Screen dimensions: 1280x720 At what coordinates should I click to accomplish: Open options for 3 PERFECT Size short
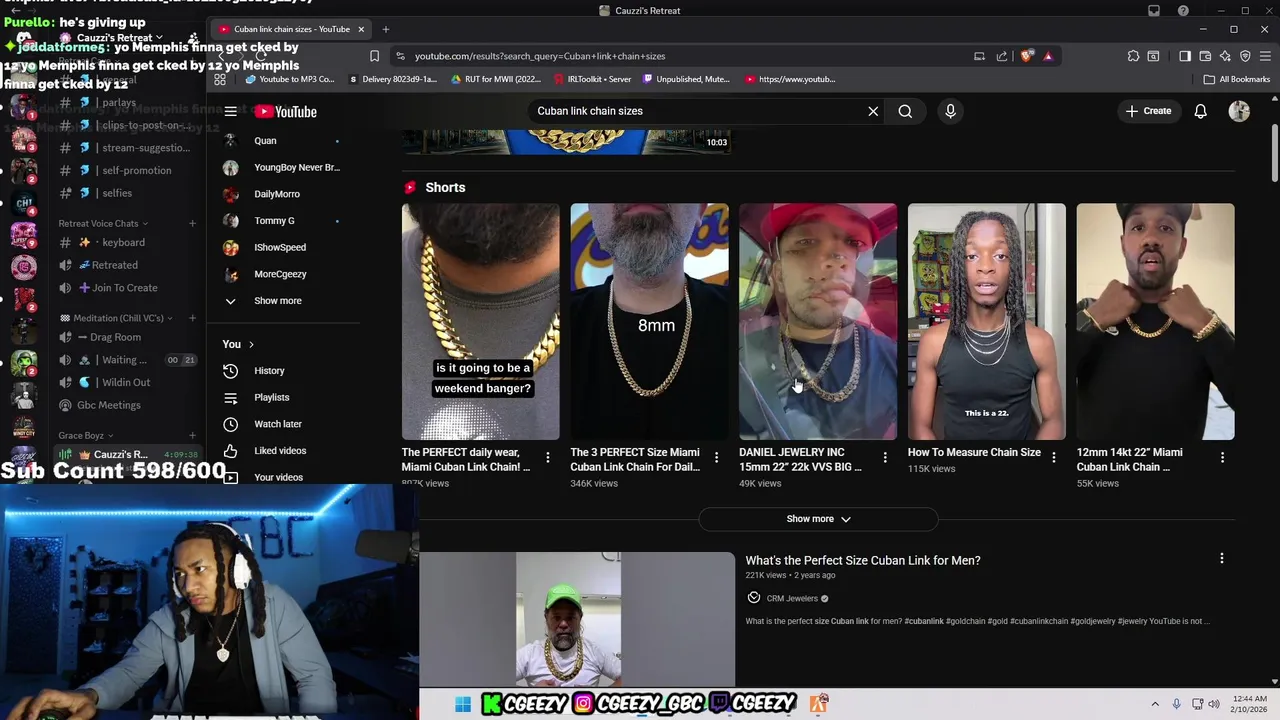716,458
